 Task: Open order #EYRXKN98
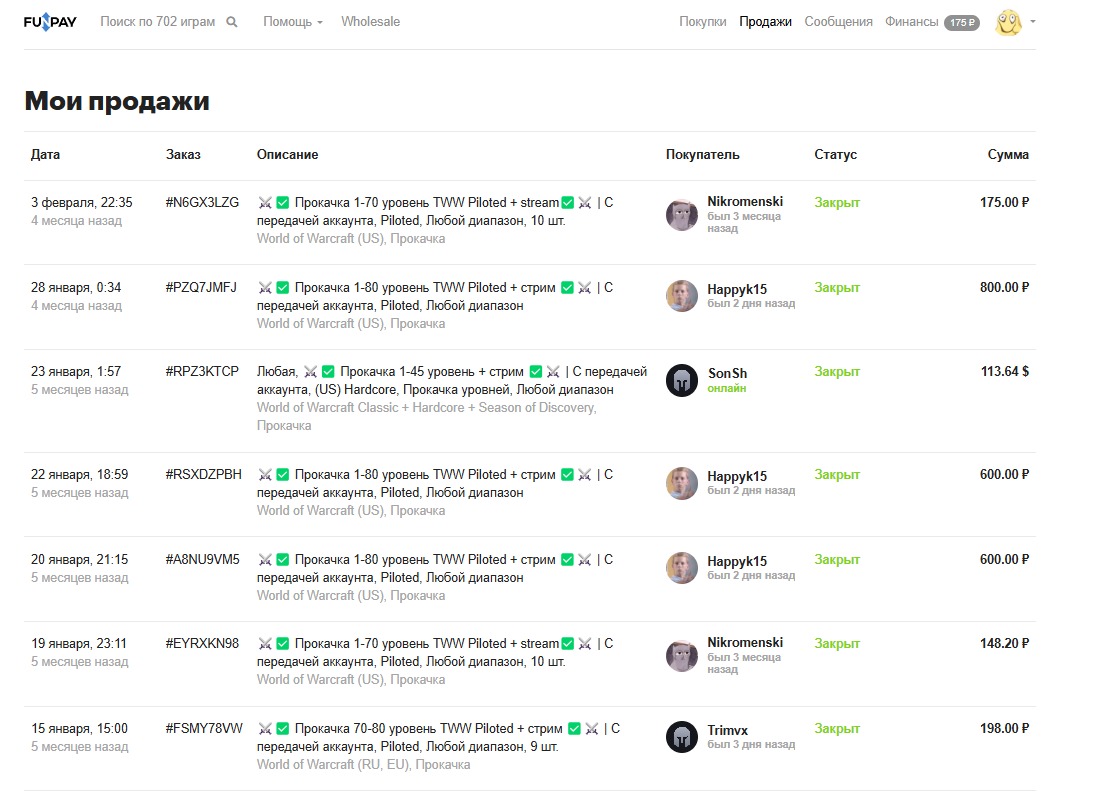coord(202,643)
